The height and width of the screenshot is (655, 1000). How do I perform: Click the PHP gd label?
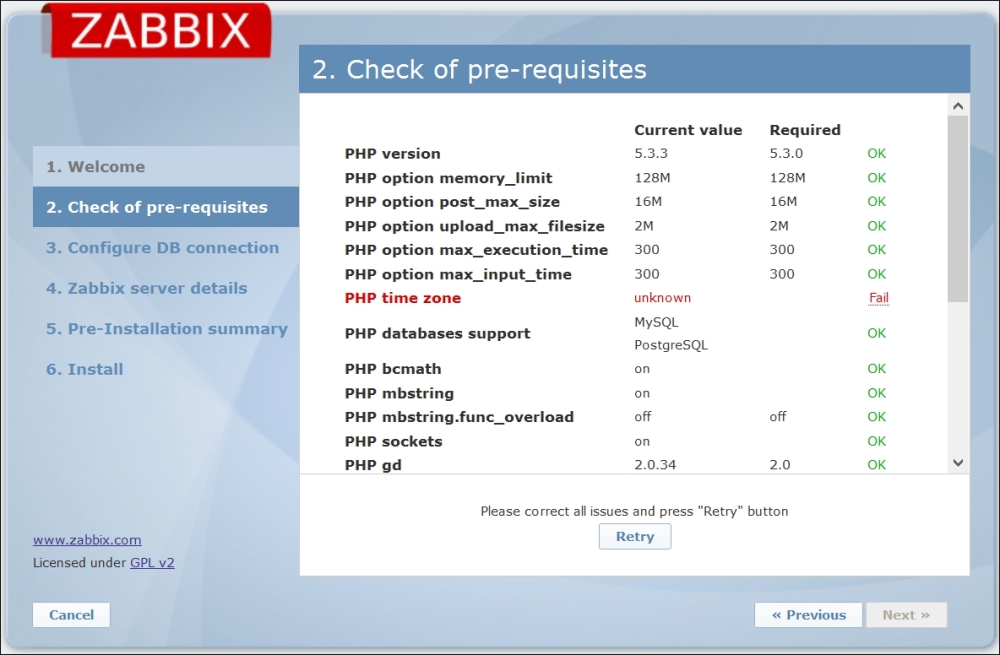(373, 465)
